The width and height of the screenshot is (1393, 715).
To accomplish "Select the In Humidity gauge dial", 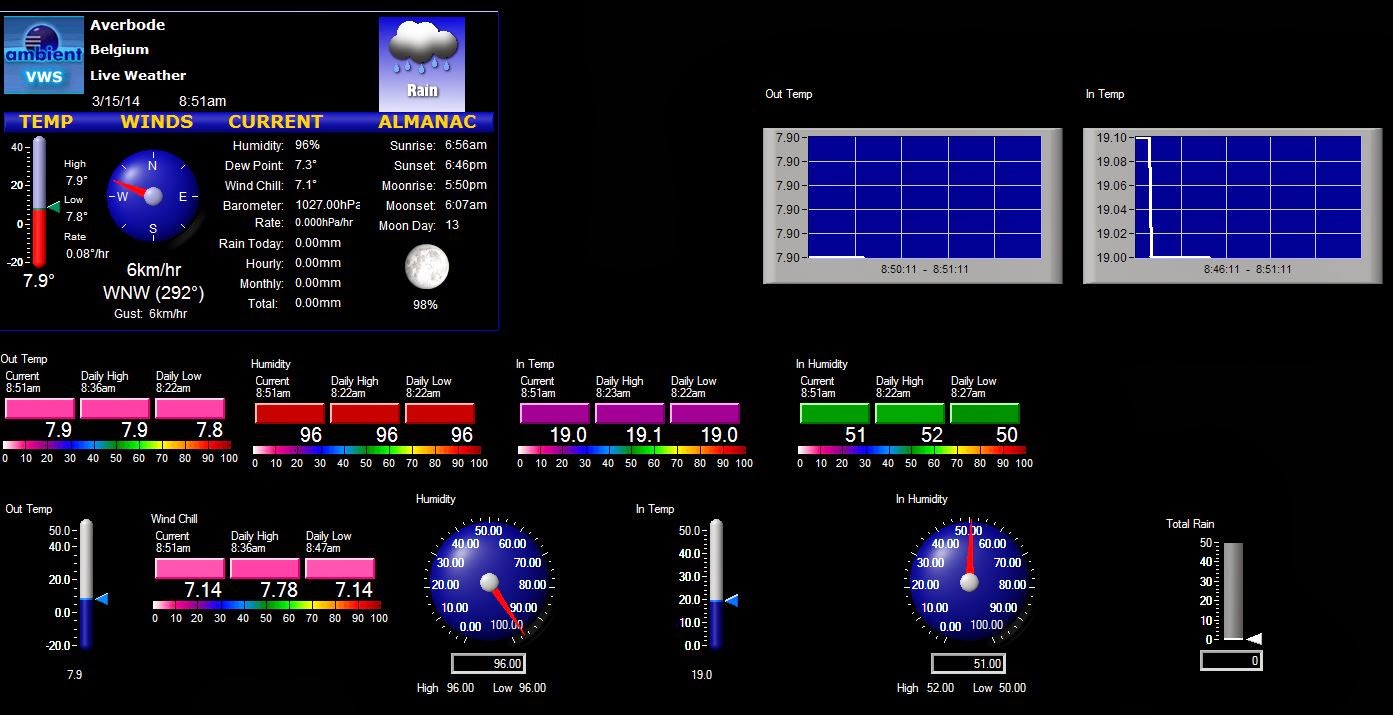I will (x=969, y=582).
